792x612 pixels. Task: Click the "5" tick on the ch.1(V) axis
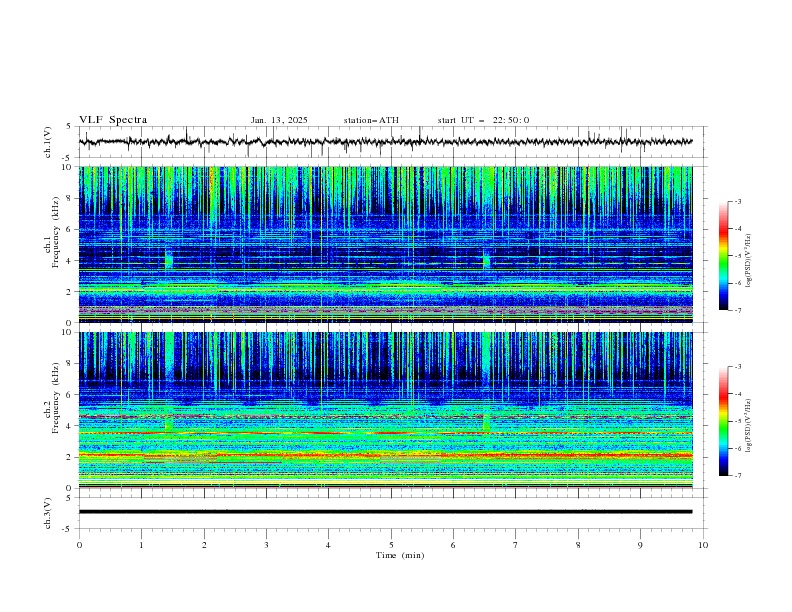(x=68, y=127)
